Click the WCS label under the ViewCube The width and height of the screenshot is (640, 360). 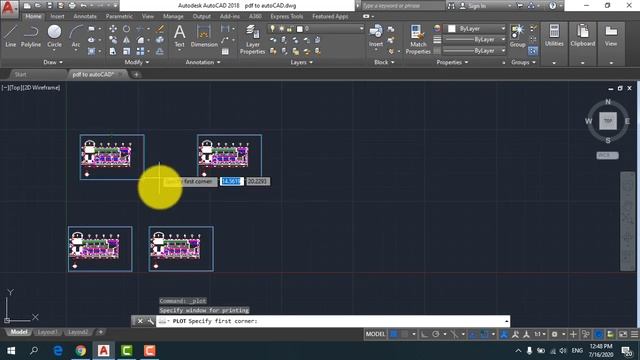click(607, 156)
